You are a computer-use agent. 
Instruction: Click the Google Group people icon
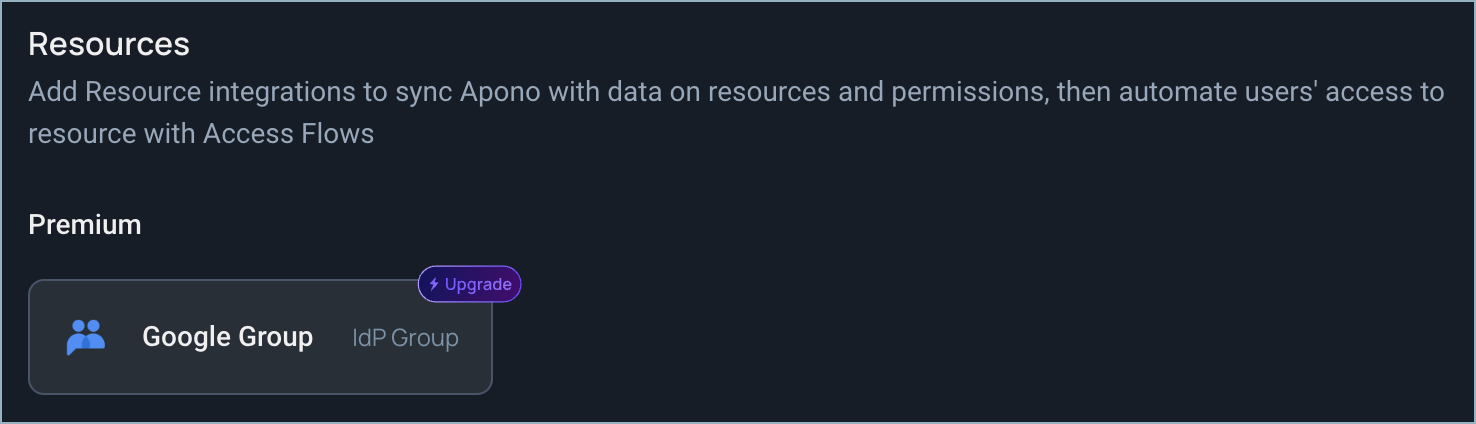pos(86,337)
